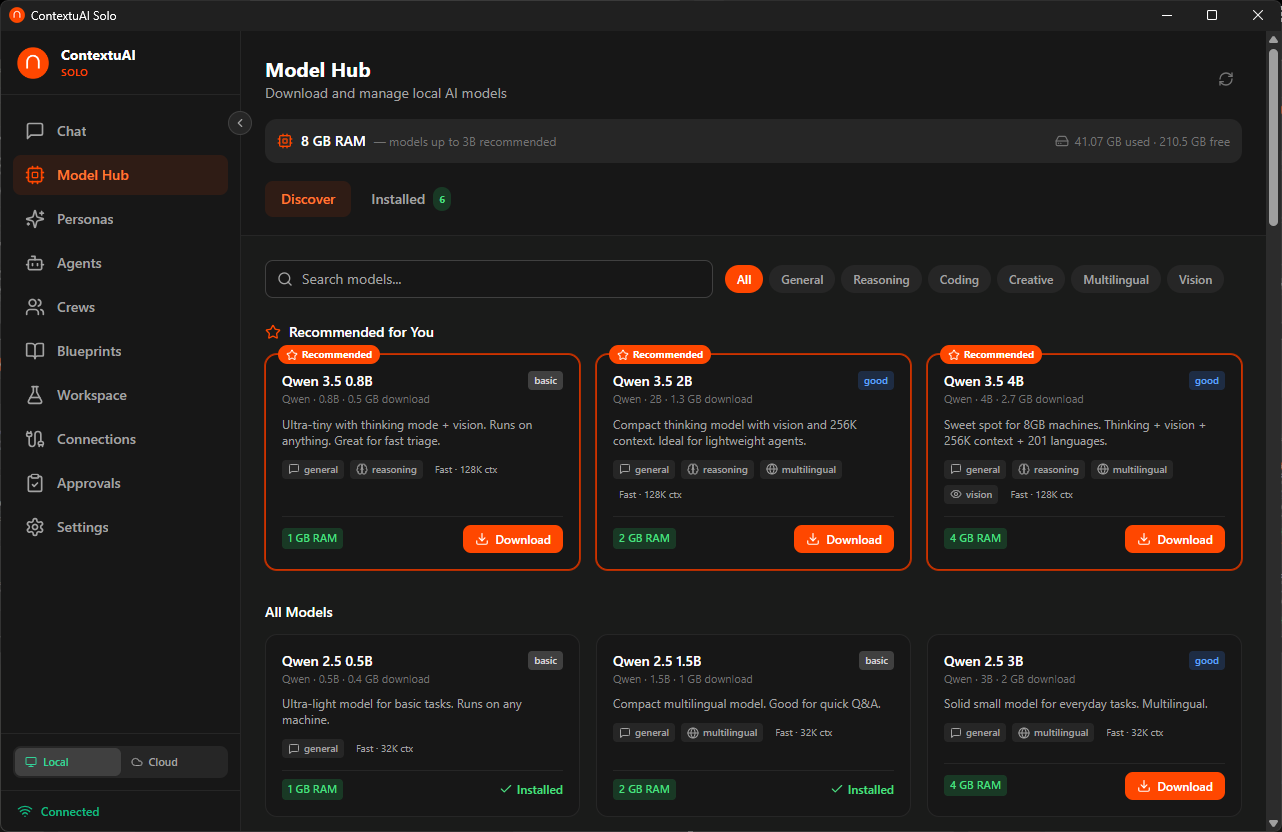The height and width of the screenshot is (832, 1282).
Task: Download the Qwen 3.5 4B model
Action: pyautogui.click(x=1175, y=539)
